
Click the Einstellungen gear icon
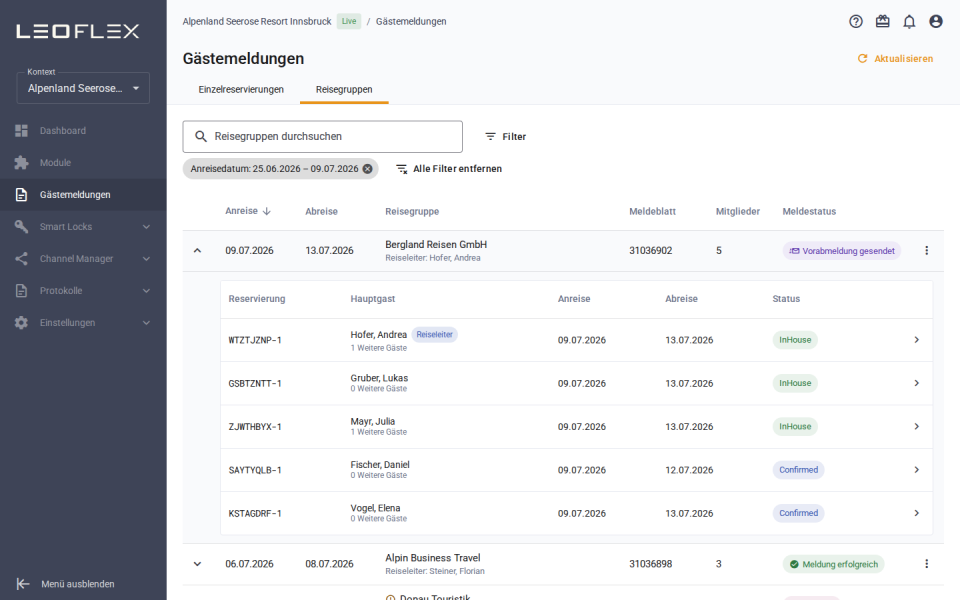(21, 323)
